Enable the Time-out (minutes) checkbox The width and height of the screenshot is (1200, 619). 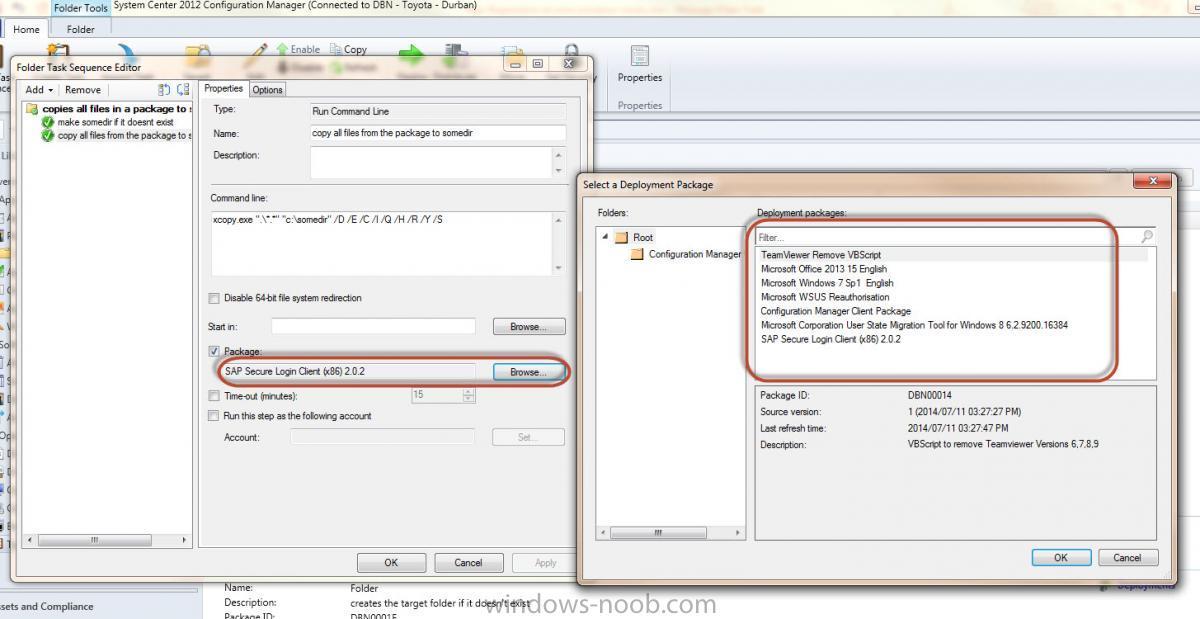[x=214, y=396]
